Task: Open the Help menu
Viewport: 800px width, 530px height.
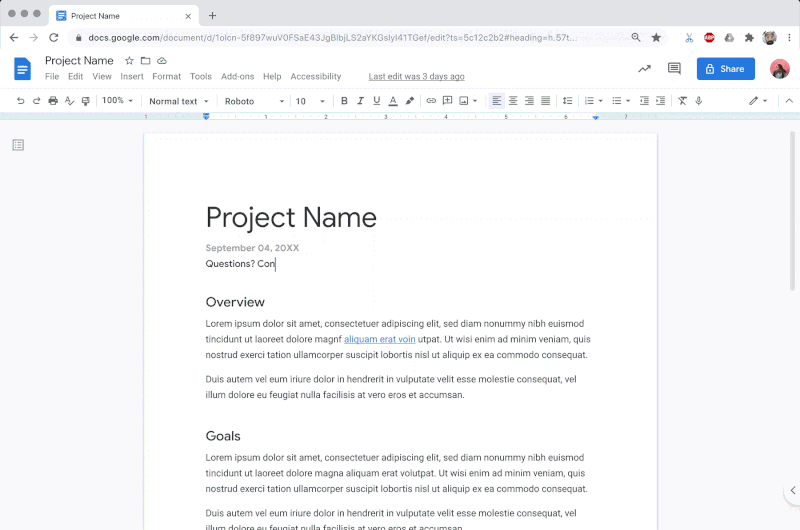Action: pos(272,77)
